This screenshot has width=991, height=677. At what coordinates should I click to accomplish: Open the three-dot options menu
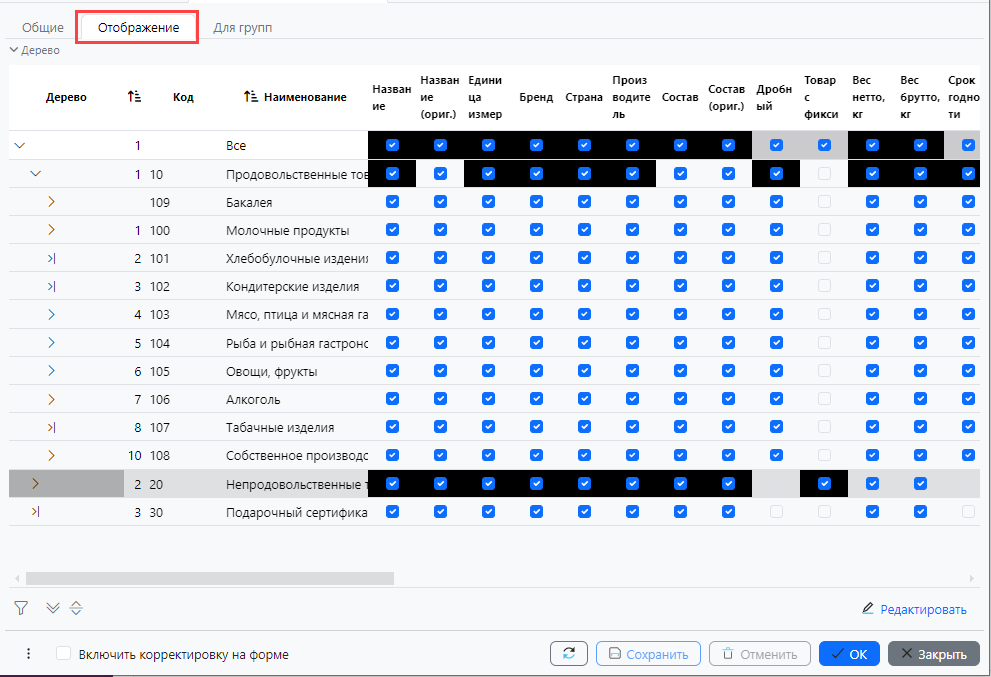[28, 654]
